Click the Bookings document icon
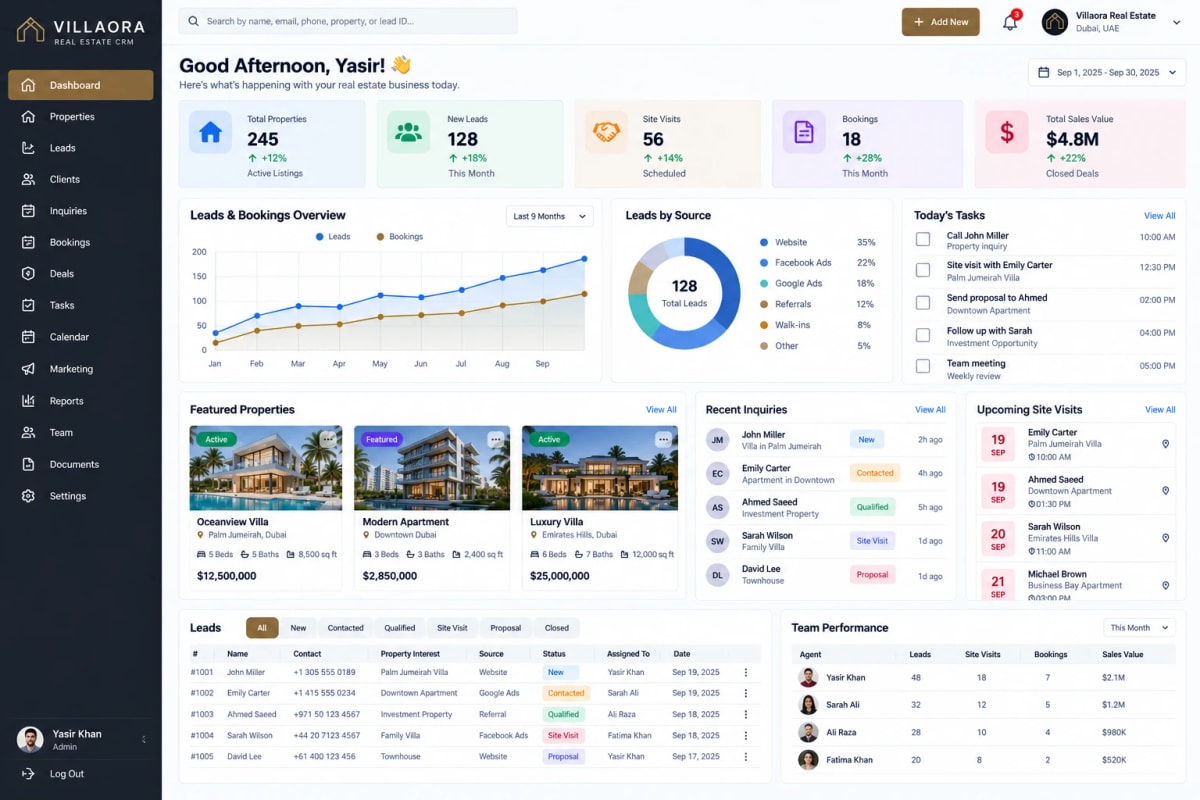Image resolution: width=1200 pixels, height=800 pixels. click(x=804, y=132)
